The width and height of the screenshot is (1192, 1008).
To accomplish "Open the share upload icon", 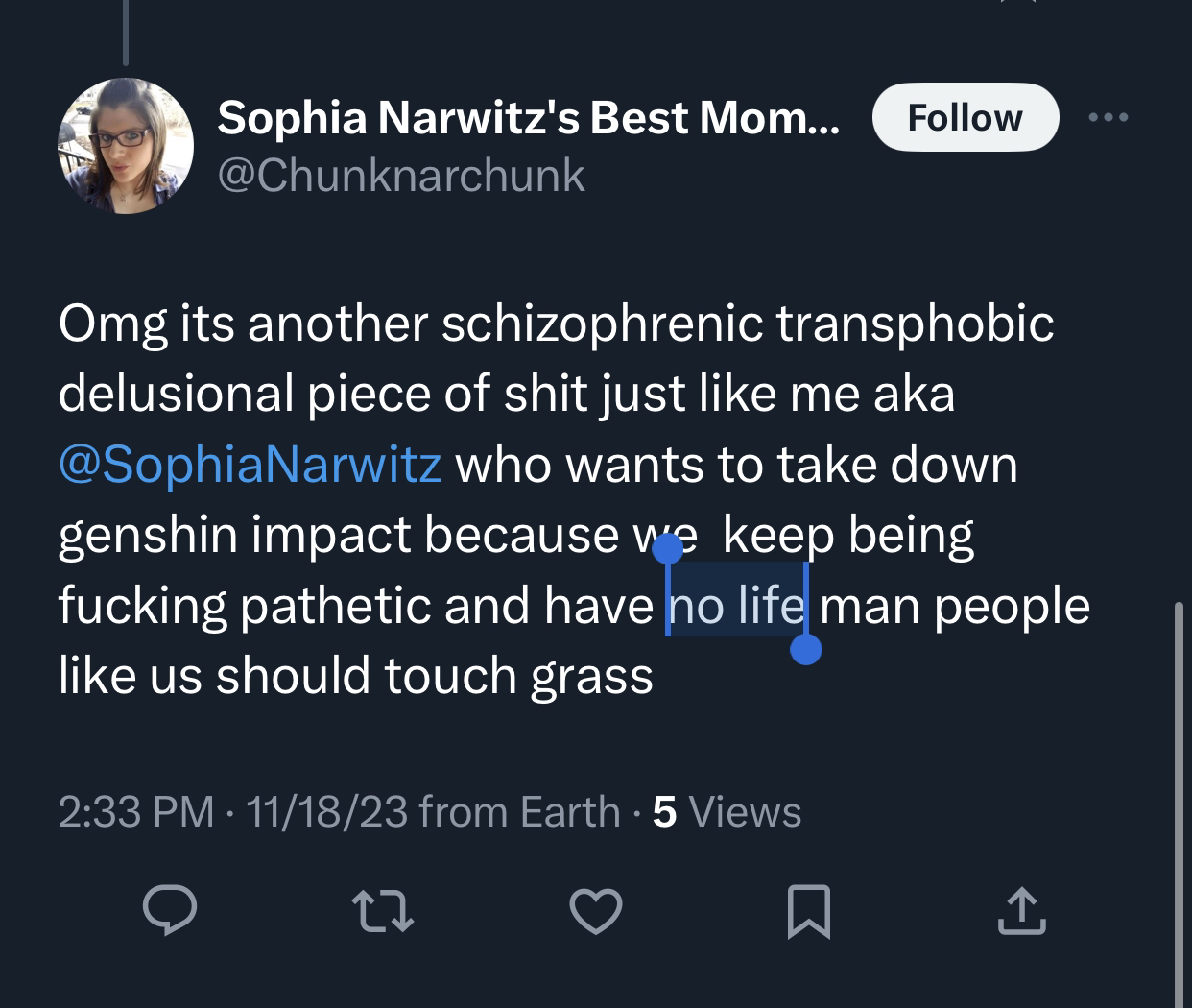I will click(x=1021, y=911).
